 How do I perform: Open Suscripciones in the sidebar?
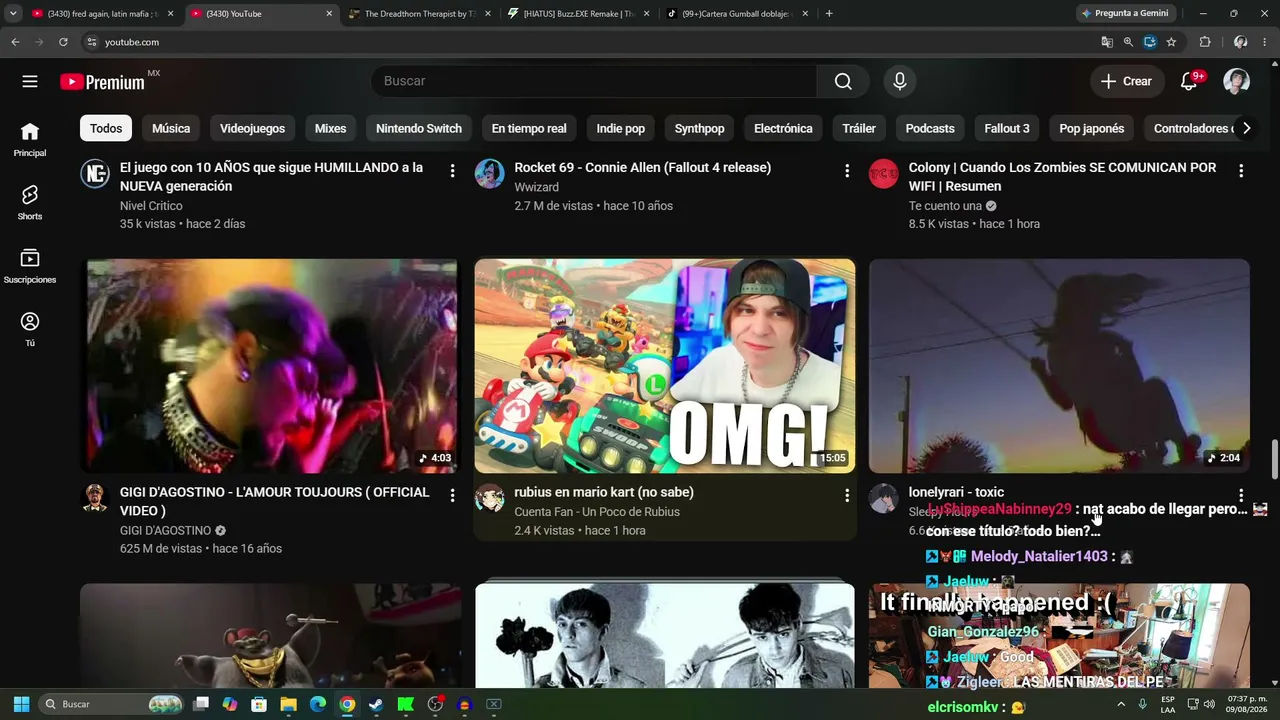pyautogui.click(x=30, y=266)
